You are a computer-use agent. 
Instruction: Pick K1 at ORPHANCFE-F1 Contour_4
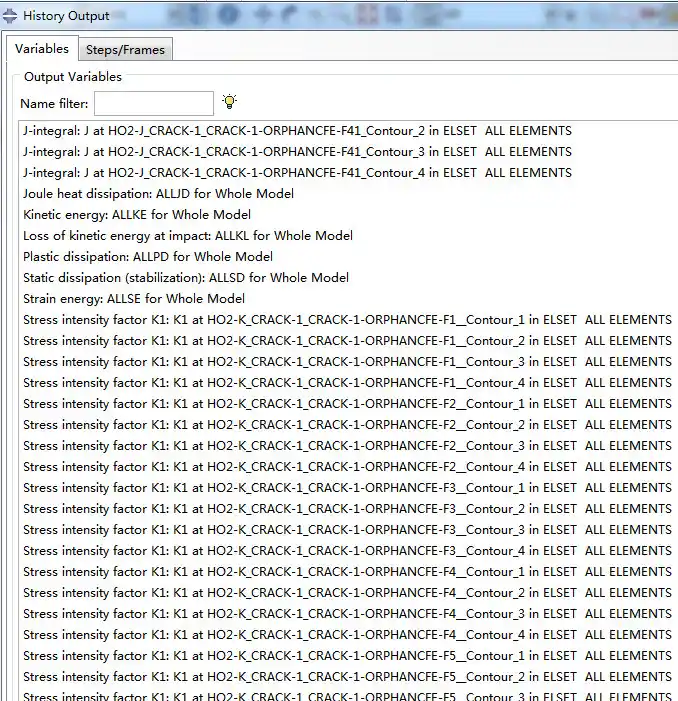[x=347, y=383]
